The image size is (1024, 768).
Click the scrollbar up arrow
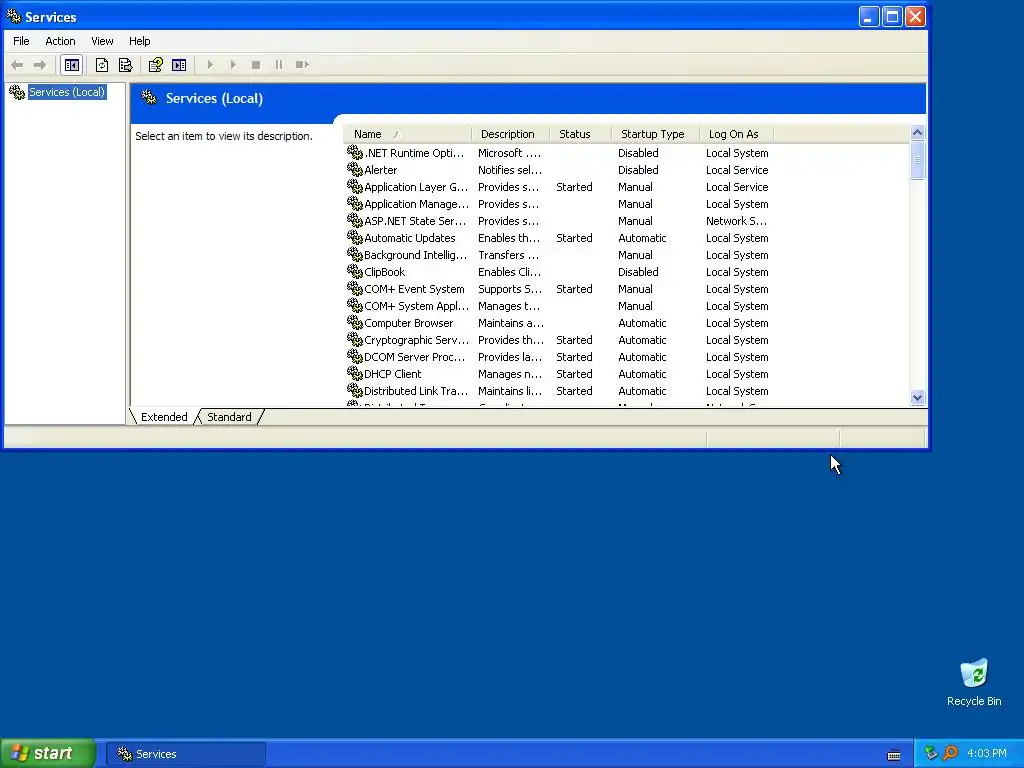[917, 133]
